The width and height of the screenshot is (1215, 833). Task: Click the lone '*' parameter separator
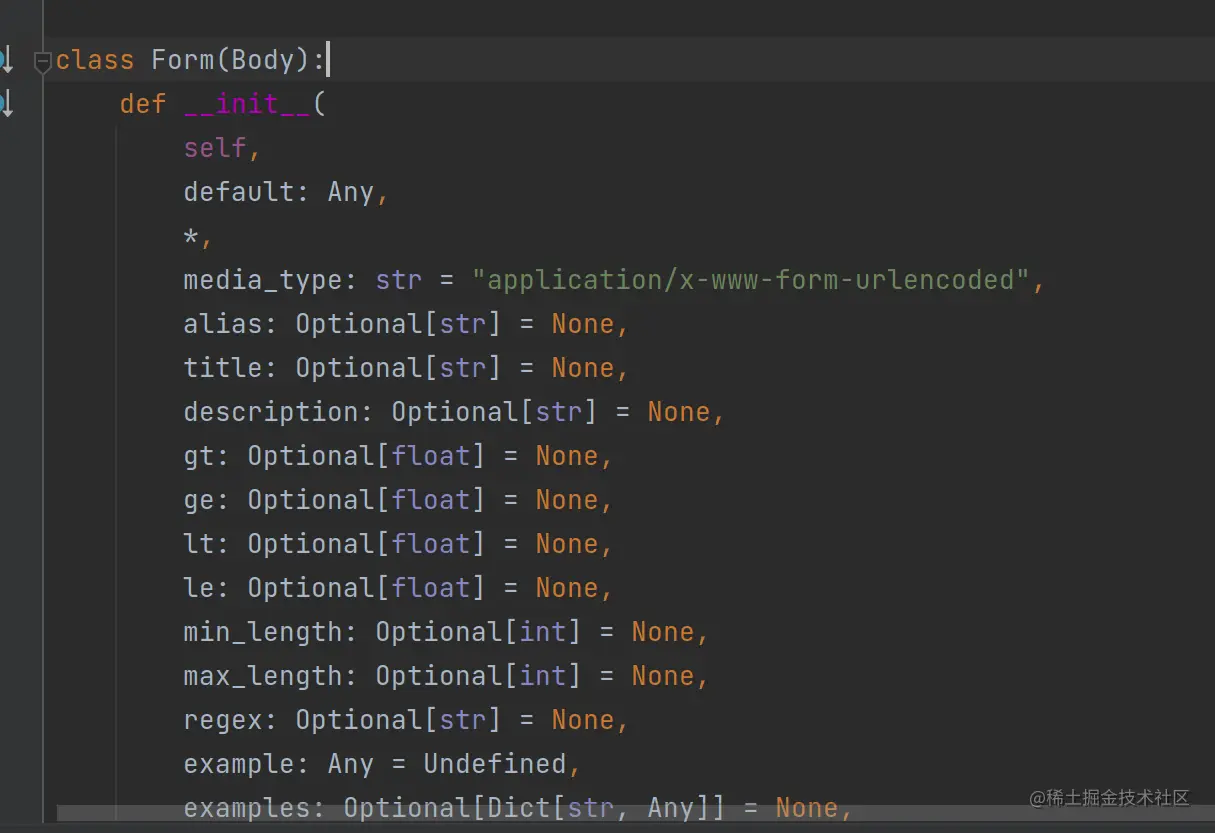coord(192,235)
